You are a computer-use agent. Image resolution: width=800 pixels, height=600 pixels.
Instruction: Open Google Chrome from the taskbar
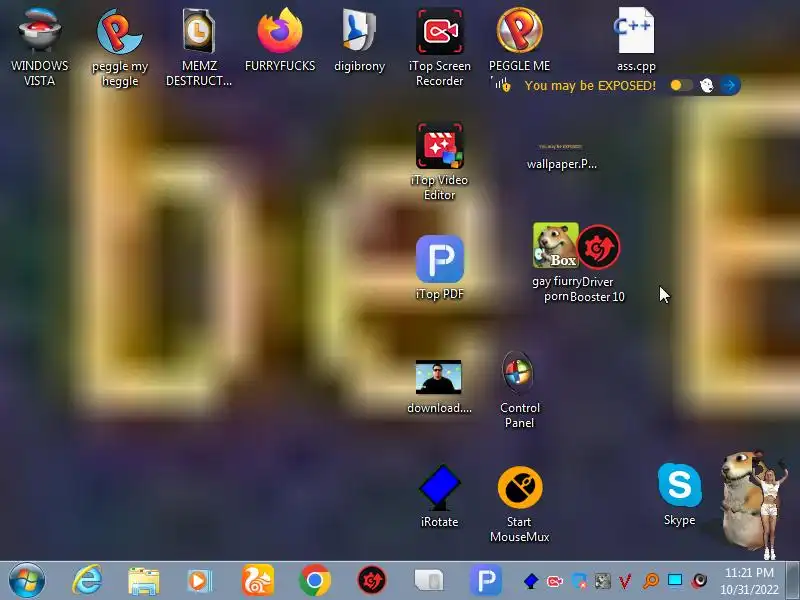point(315,581)
